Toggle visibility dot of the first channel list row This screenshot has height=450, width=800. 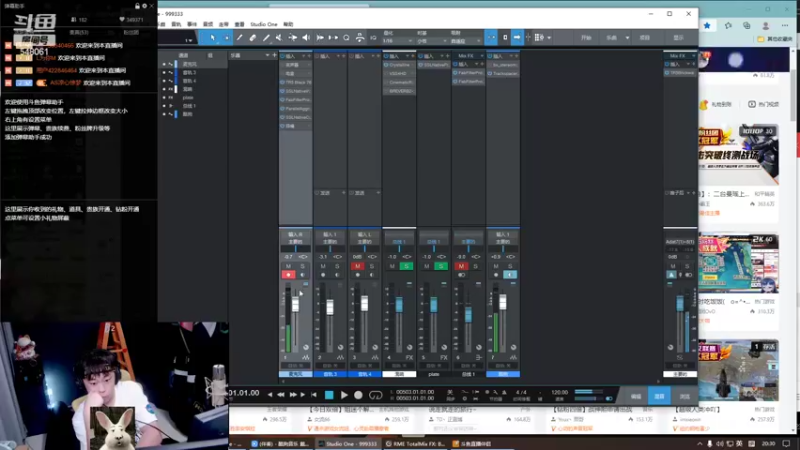[164, 64]
